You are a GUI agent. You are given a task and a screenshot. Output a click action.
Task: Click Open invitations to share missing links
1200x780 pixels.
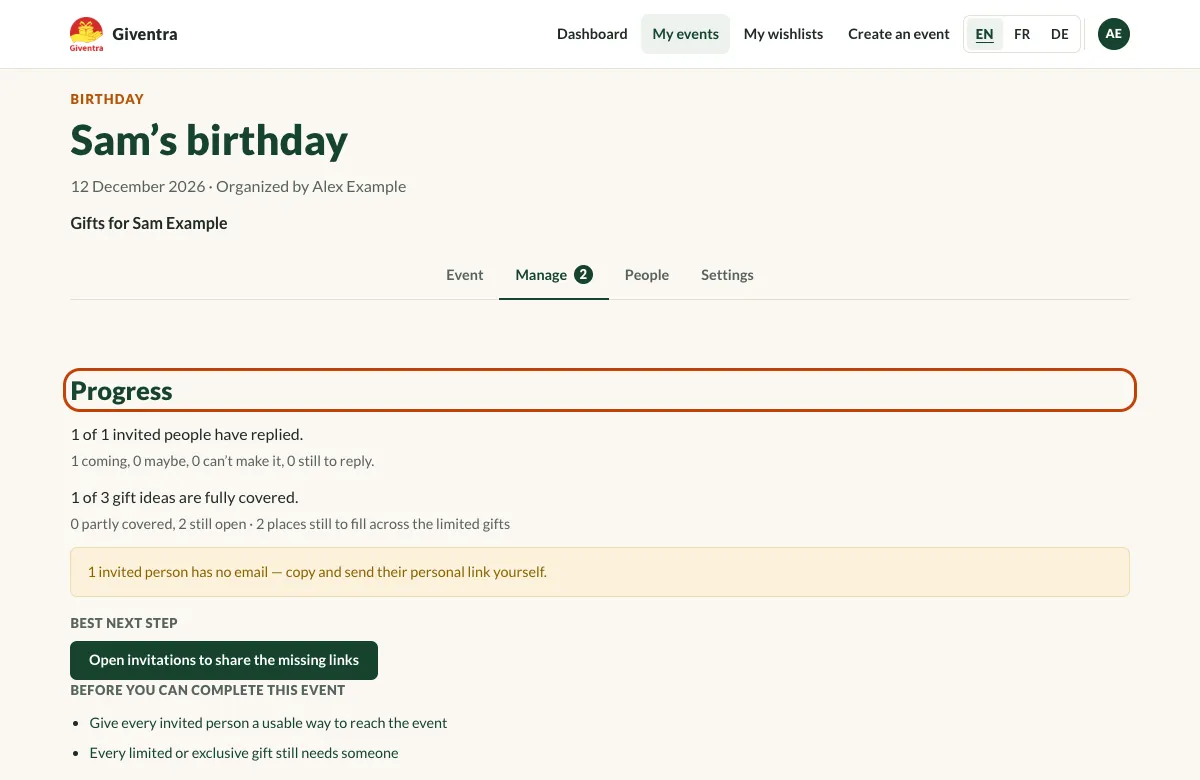(x=224, y=660)
